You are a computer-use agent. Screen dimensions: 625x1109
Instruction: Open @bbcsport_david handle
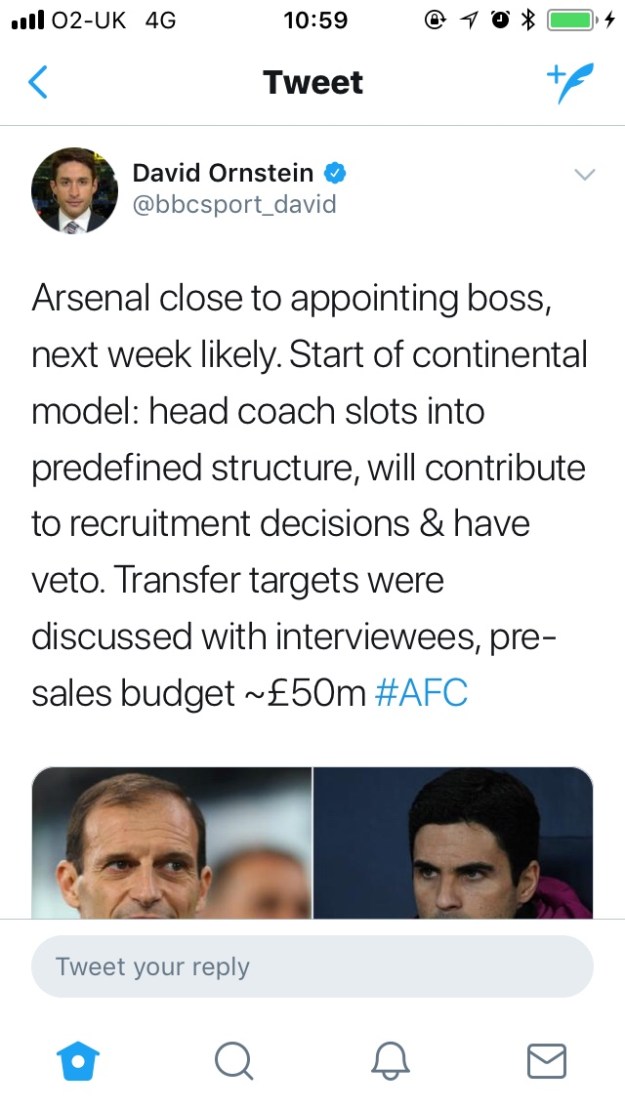tap(234, 205)
